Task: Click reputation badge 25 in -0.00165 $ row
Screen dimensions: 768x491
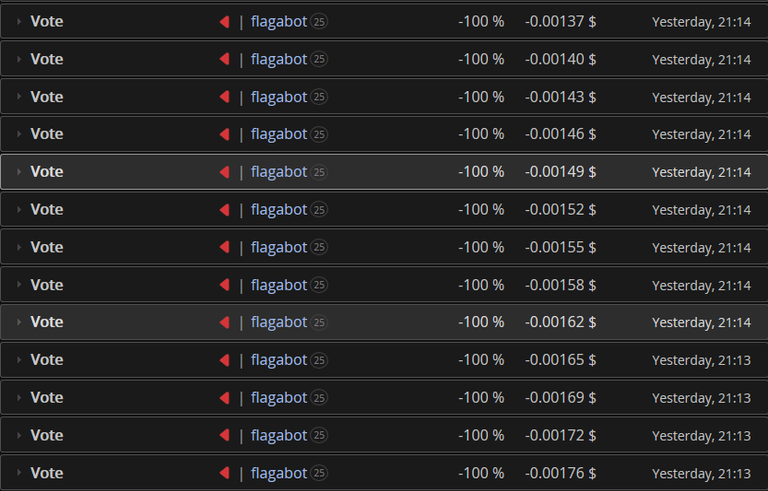Action: (x=319, y=360)
